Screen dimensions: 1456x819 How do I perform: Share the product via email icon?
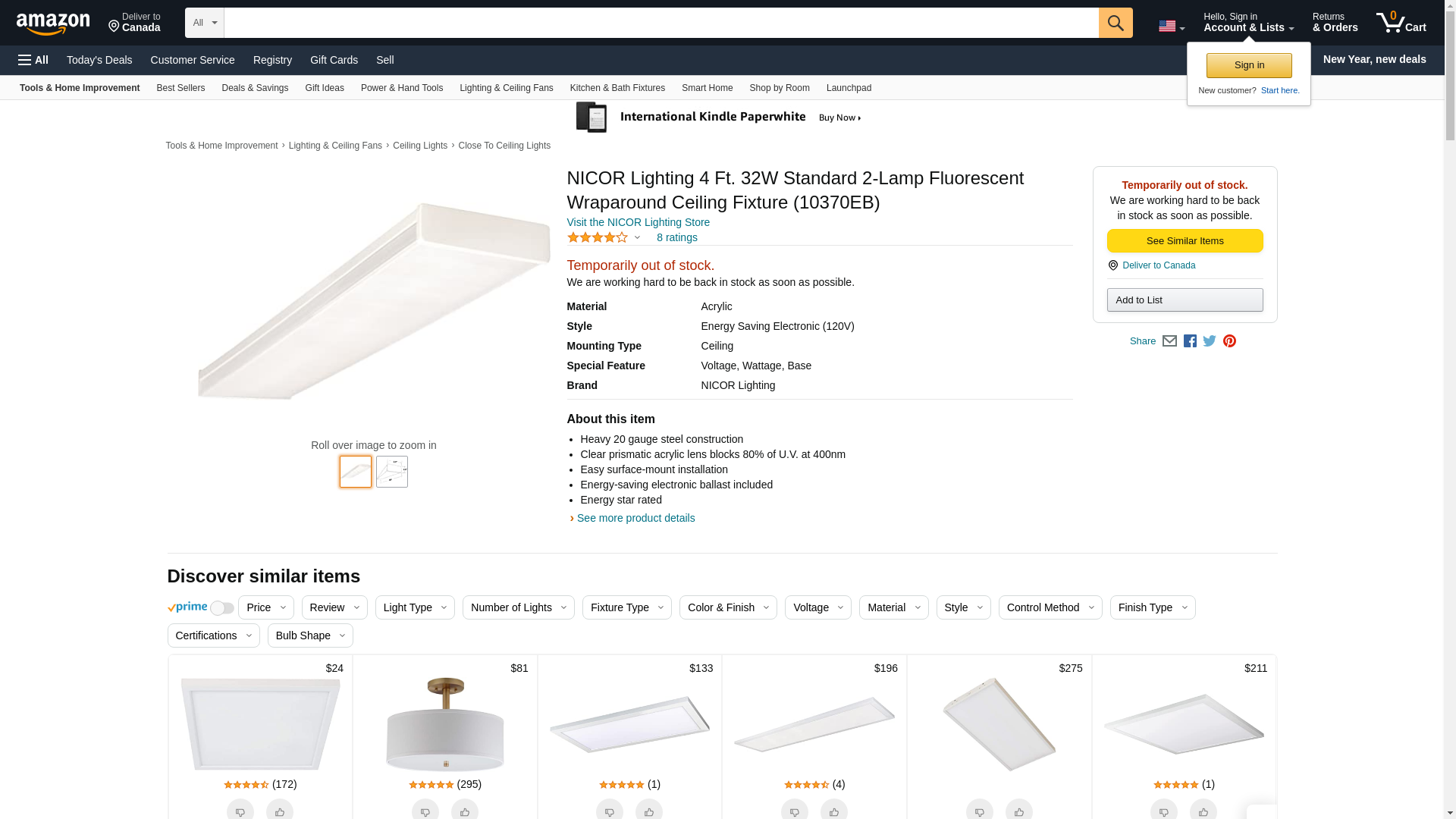point(1169,341)
